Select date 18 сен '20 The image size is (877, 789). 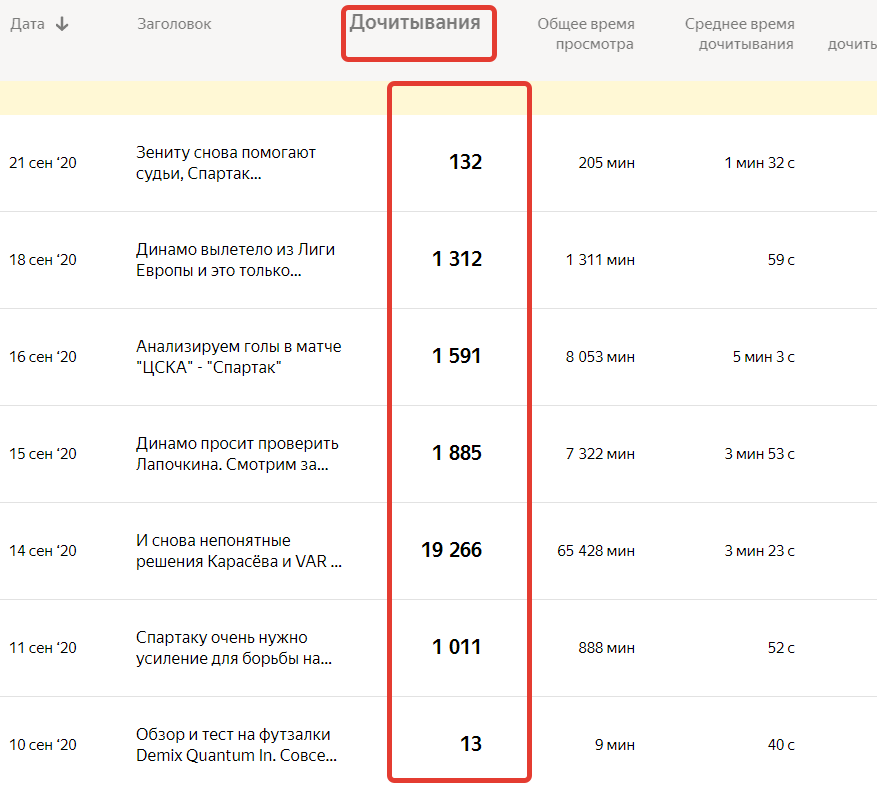coord(43,260)
